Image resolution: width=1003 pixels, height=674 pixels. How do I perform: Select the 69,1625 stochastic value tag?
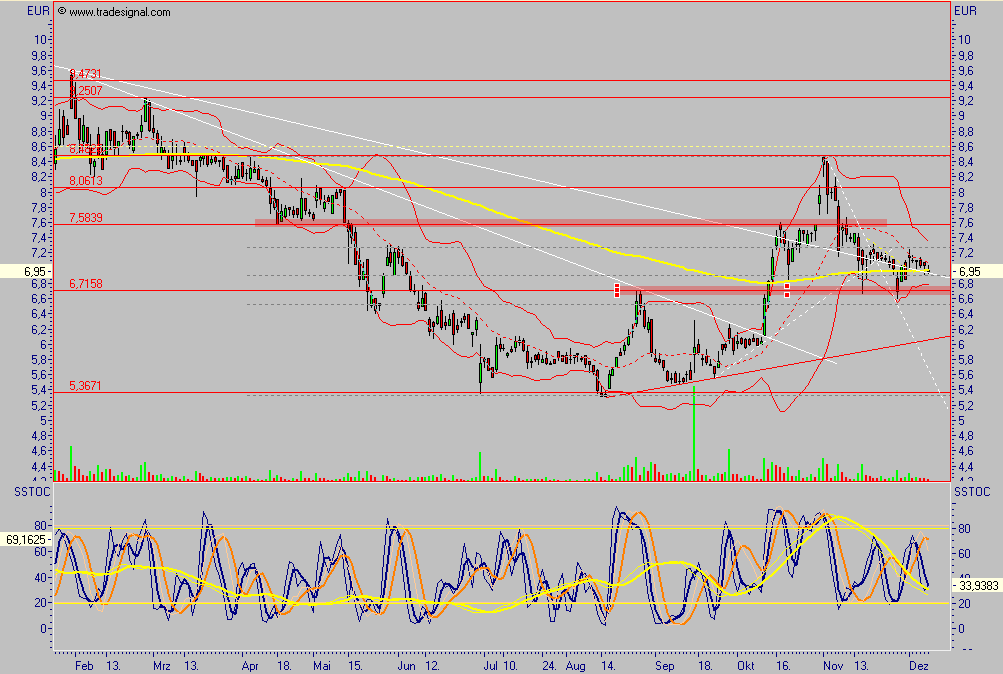tap(25, 539)
